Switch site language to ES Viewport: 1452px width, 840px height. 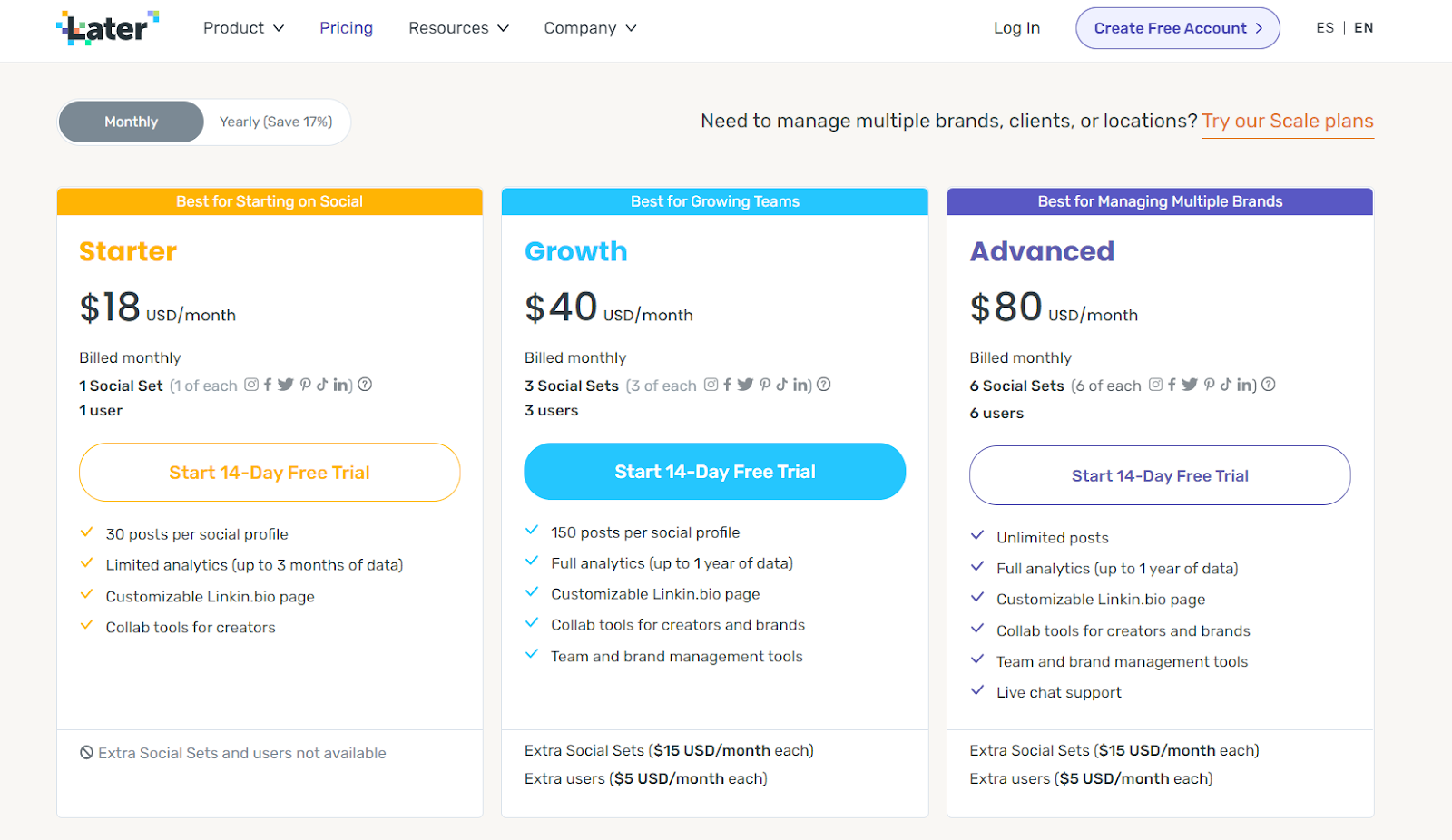pyautogui.click(x=1325, y=28)
